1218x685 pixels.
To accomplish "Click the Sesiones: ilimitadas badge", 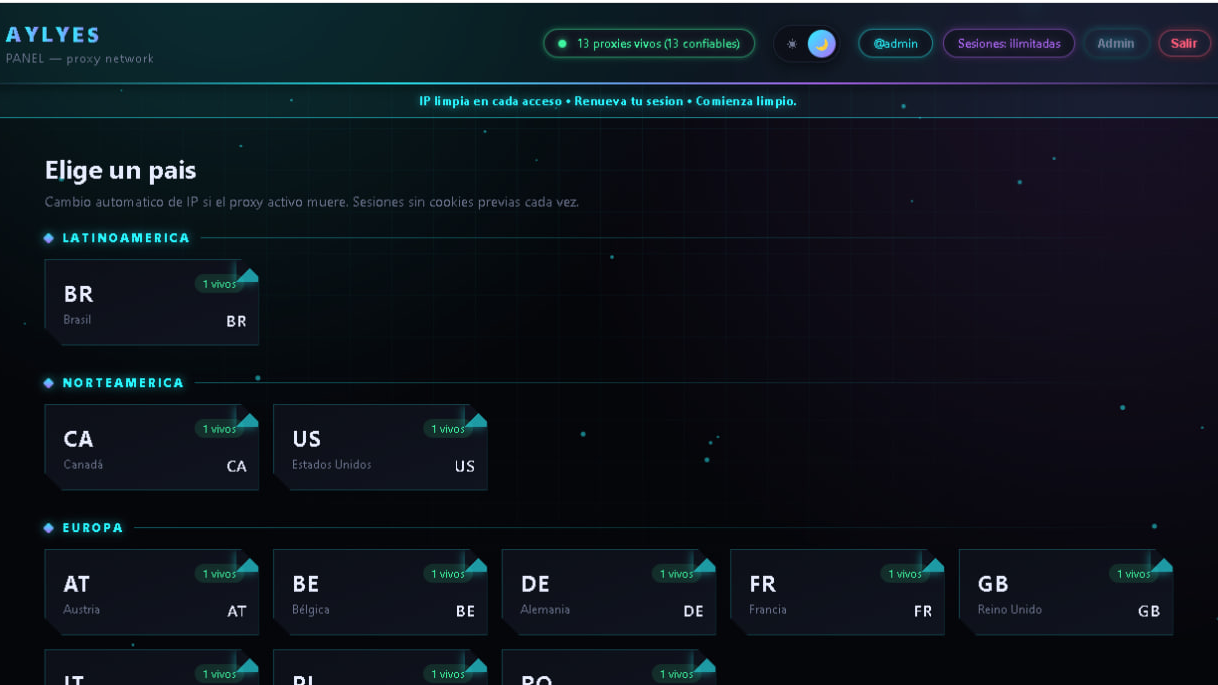I will pos(1009,44).
